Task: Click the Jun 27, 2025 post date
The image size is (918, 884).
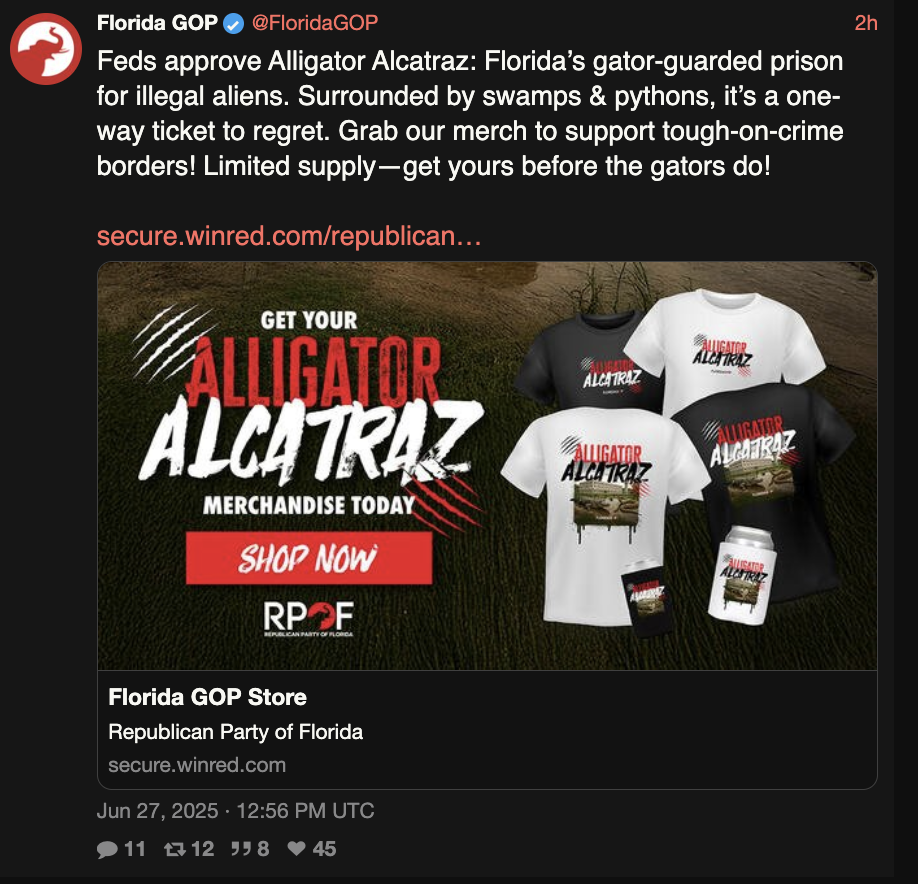Action: [x=157, y=811]
